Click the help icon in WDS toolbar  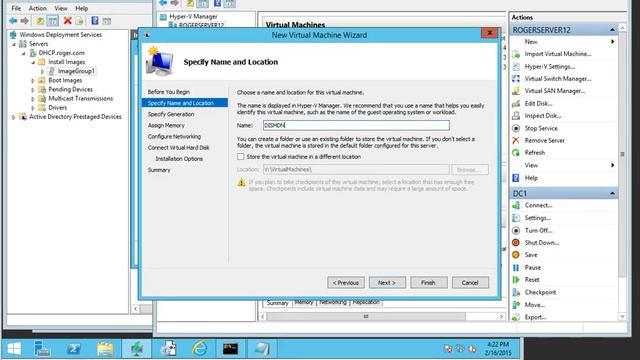coord(95,20)
